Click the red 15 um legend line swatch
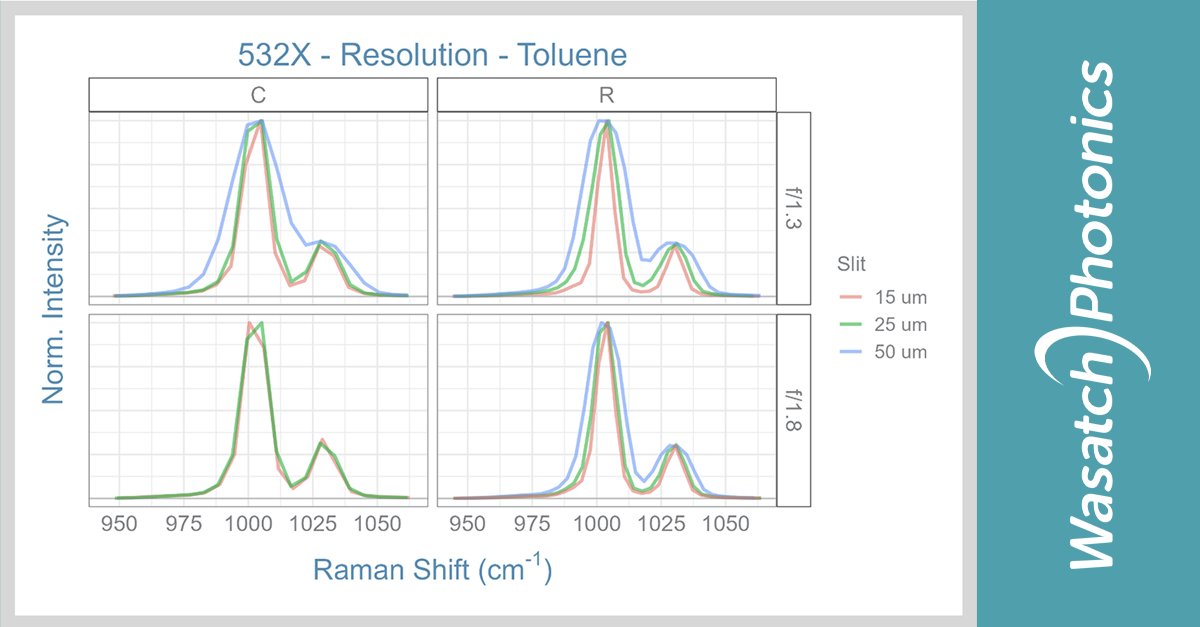 [851, 297]
